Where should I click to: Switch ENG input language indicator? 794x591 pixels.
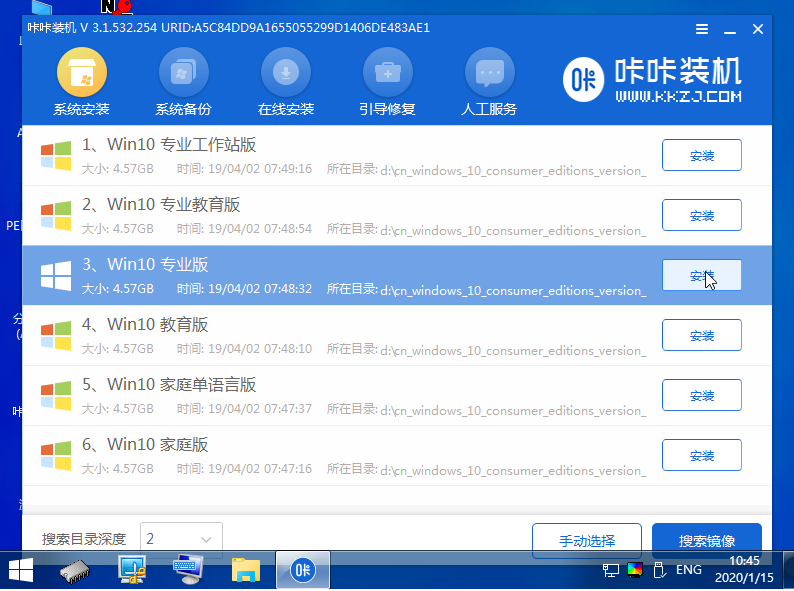[689, 570]
